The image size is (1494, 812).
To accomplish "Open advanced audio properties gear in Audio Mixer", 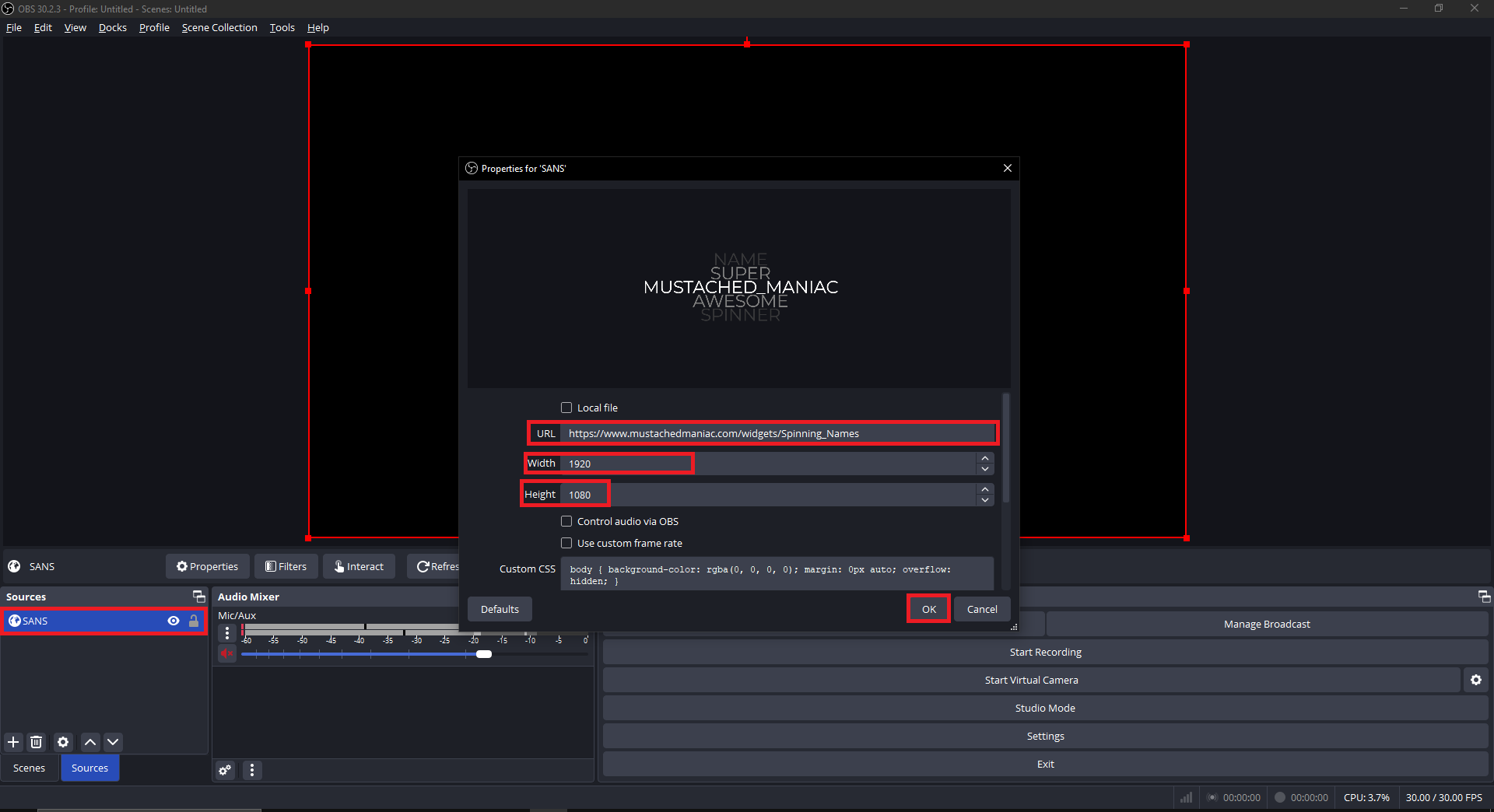I will 224,770.
